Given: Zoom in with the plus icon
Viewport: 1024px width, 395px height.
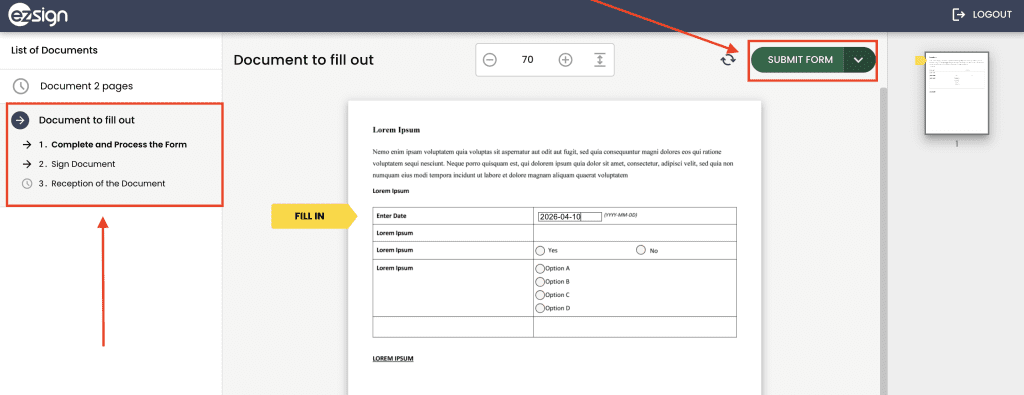Looking at the screenshot, I should pos(566,60).
